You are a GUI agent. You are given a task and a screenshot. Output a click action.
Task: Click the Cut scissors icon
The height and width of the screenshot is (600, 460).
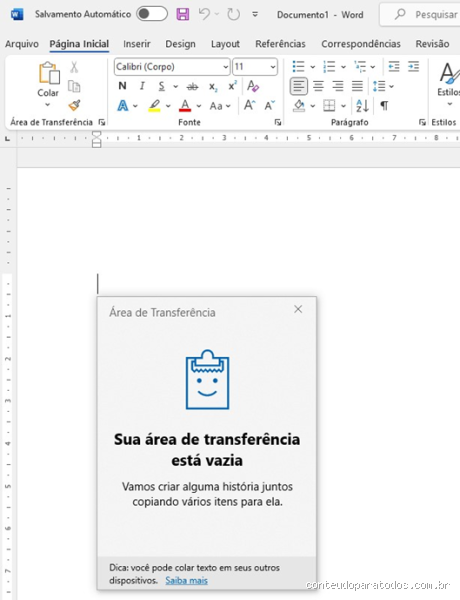click(x=74, y=67)
